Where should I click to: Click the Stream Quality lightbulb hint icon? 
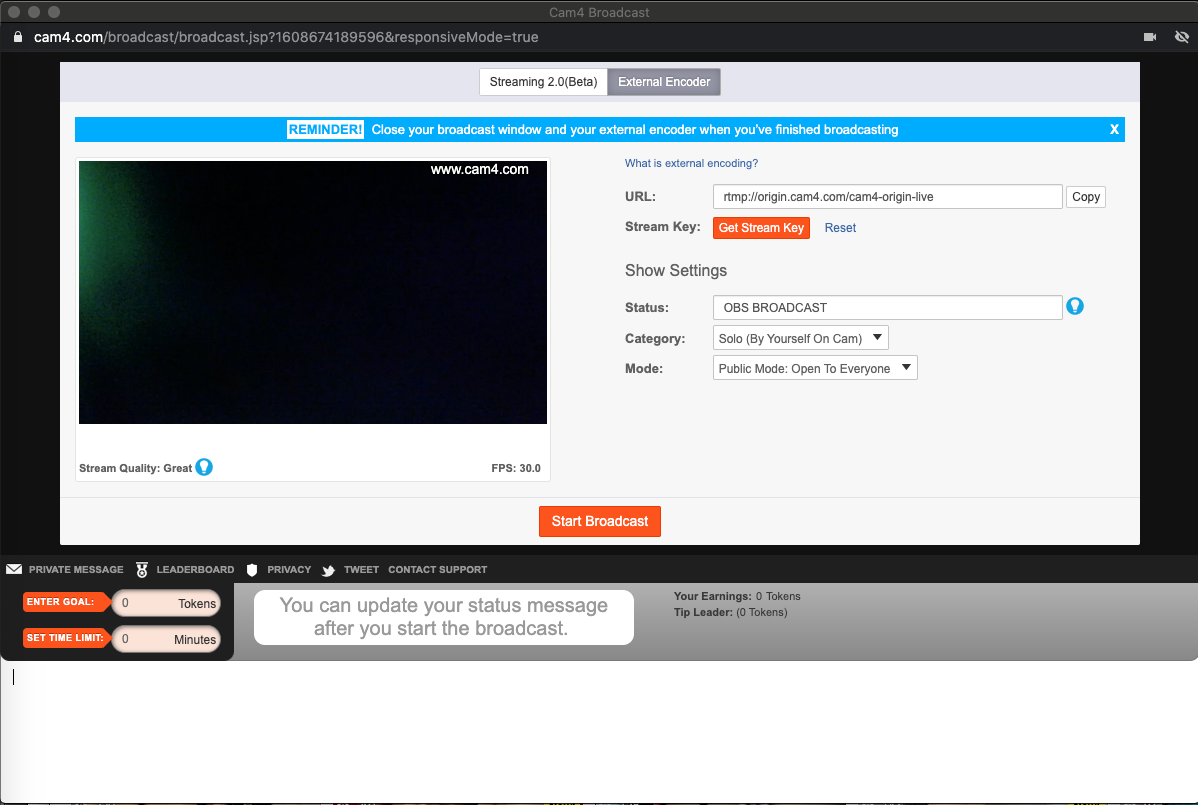pos(204,467)
